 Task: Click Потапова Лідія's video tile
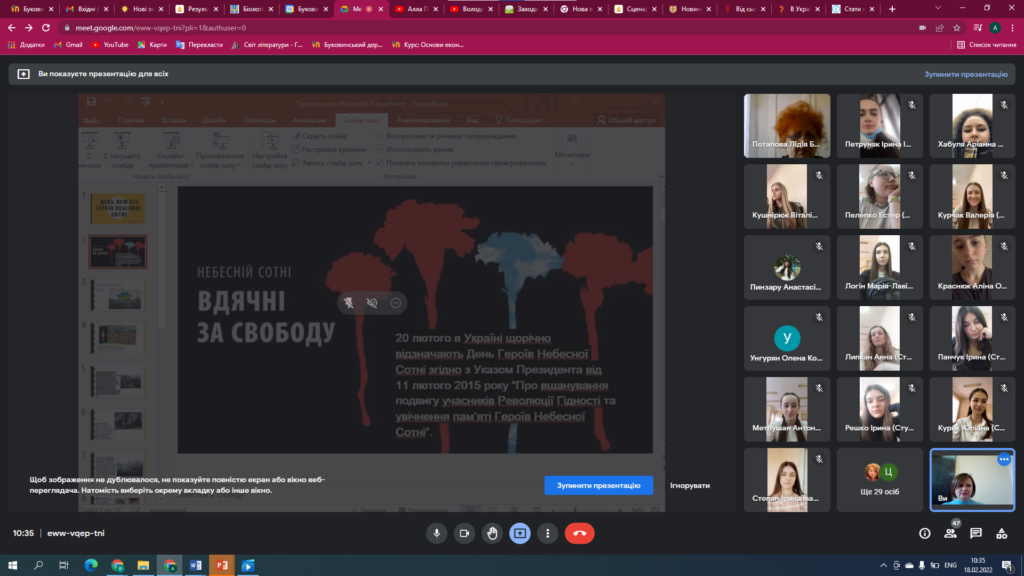[786, 126]
